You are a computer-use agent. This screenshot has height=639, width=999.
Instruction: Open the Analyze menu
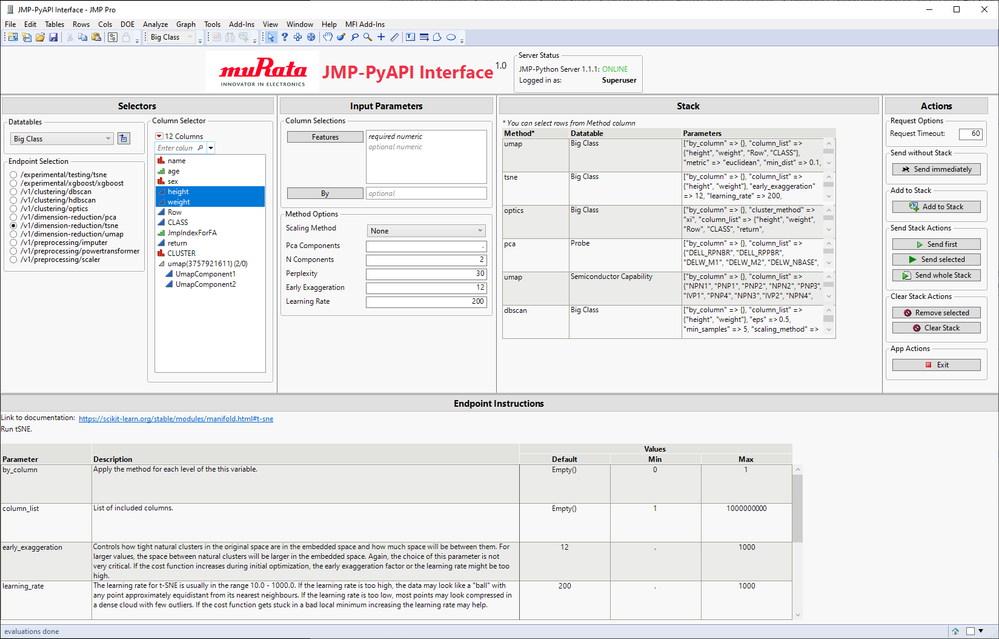point(155,24)
